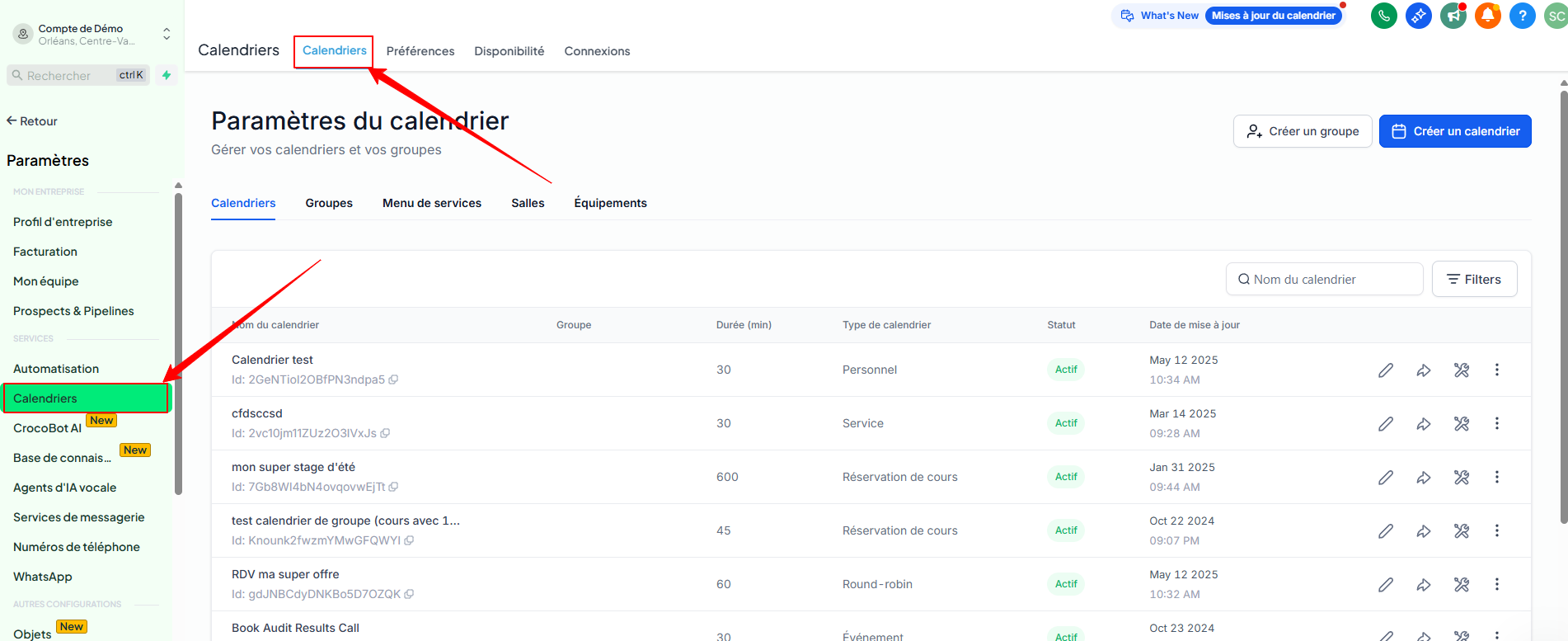Click the green phone dialer icon

[x=1383, y=16]
